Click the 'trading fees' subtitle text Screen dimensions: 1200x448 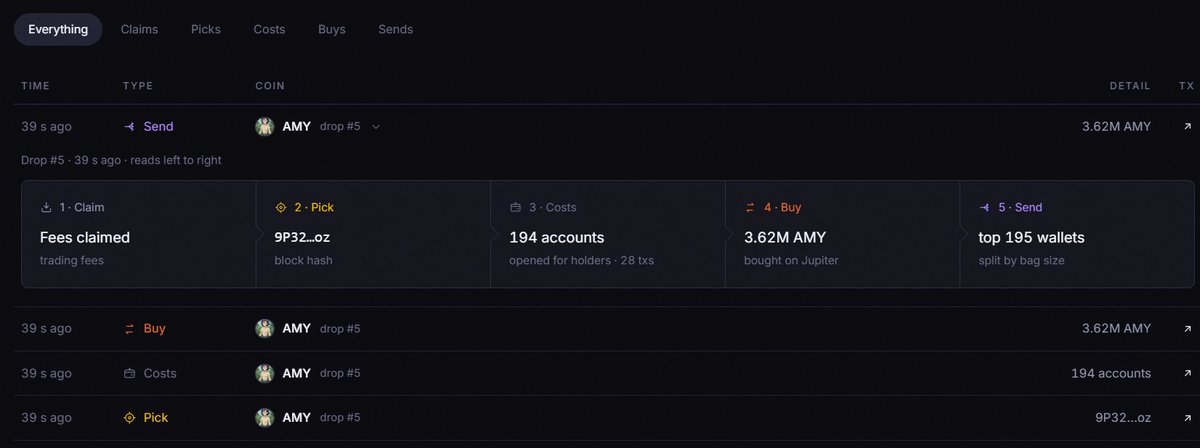71,260
